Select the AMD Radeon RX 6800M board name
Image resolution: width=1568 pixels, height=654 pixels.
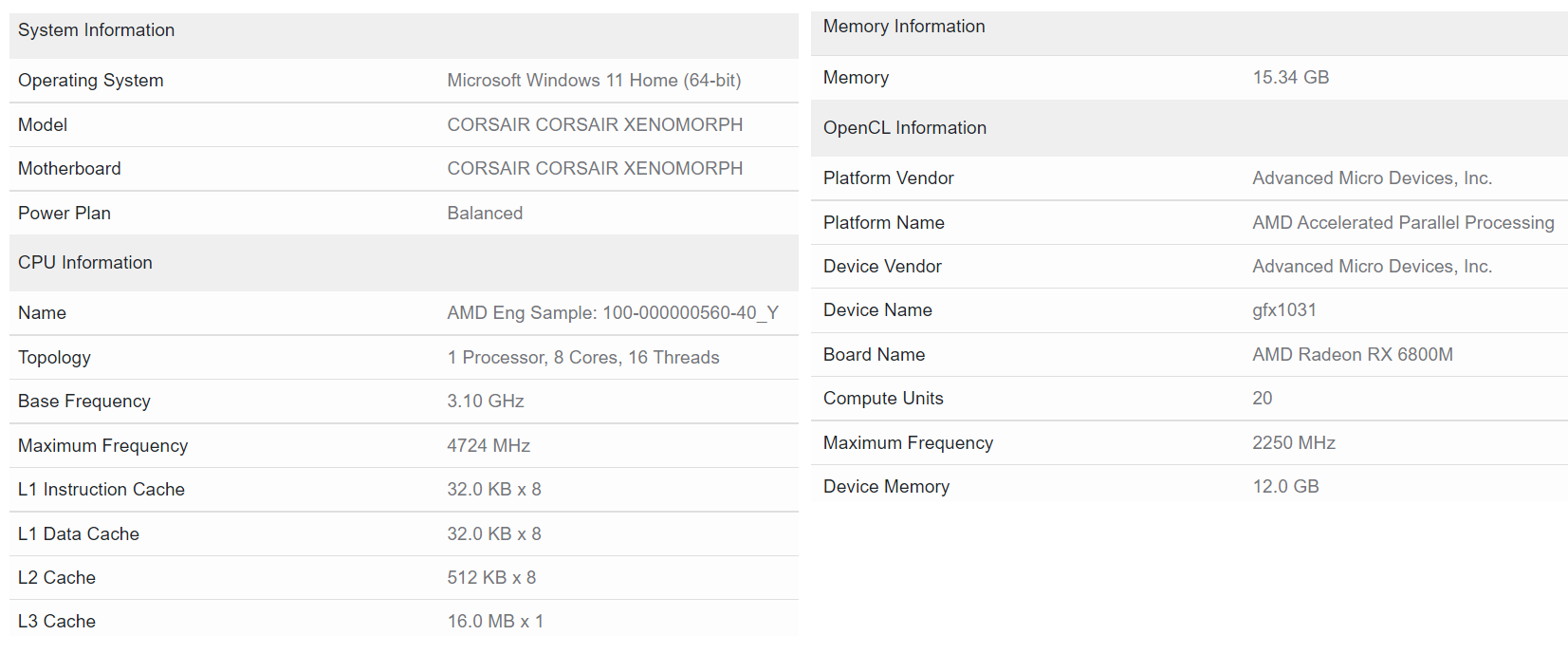click(x=1353, y=354)
